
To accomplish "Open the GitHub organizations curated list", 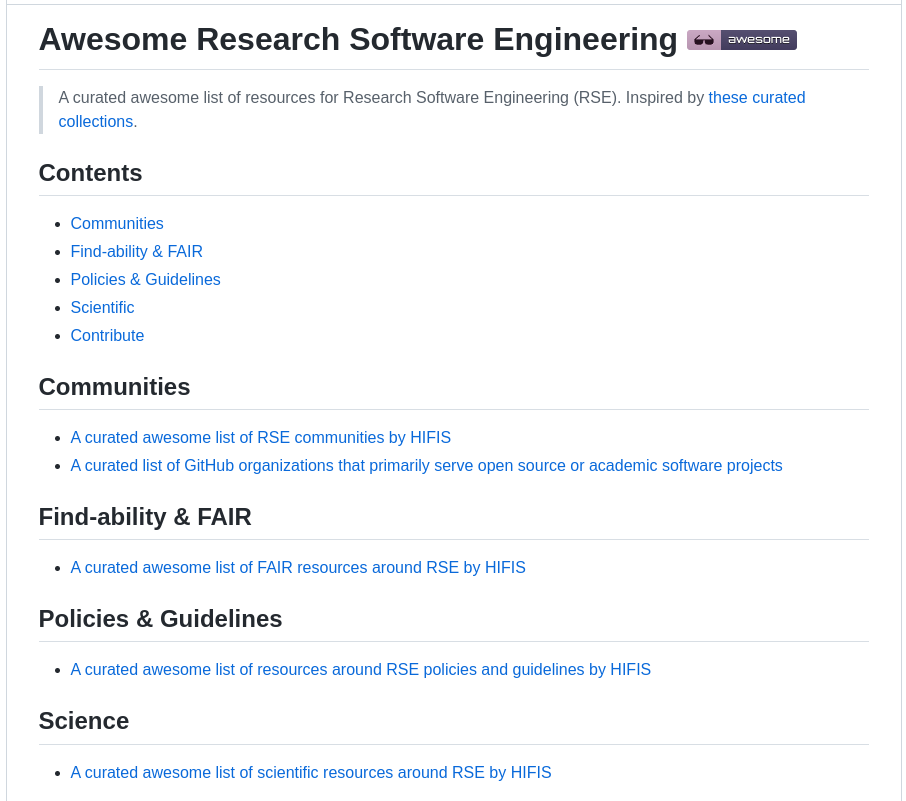I will click(x=426, y=465).
